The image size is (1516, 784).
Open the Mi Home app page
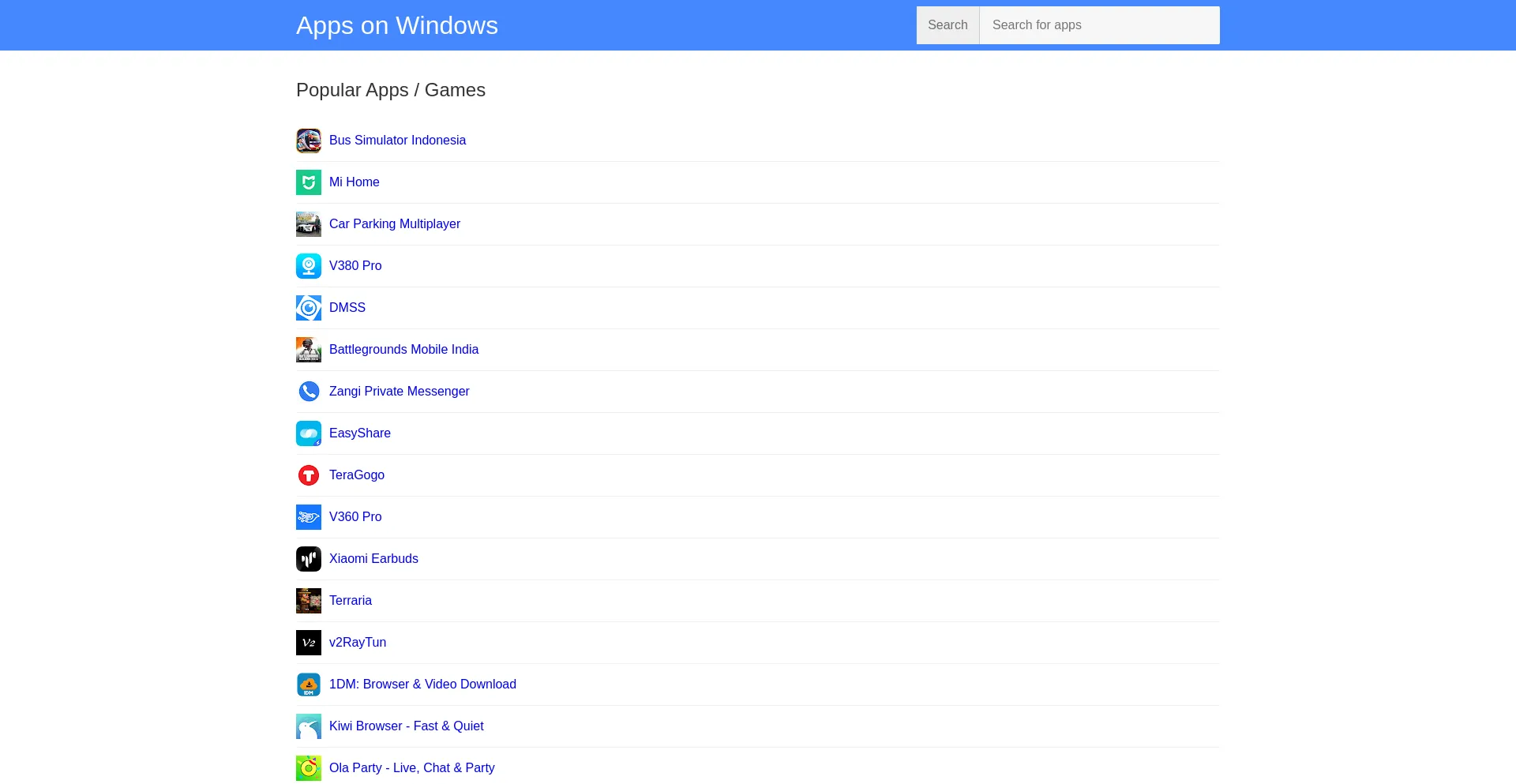355,182
